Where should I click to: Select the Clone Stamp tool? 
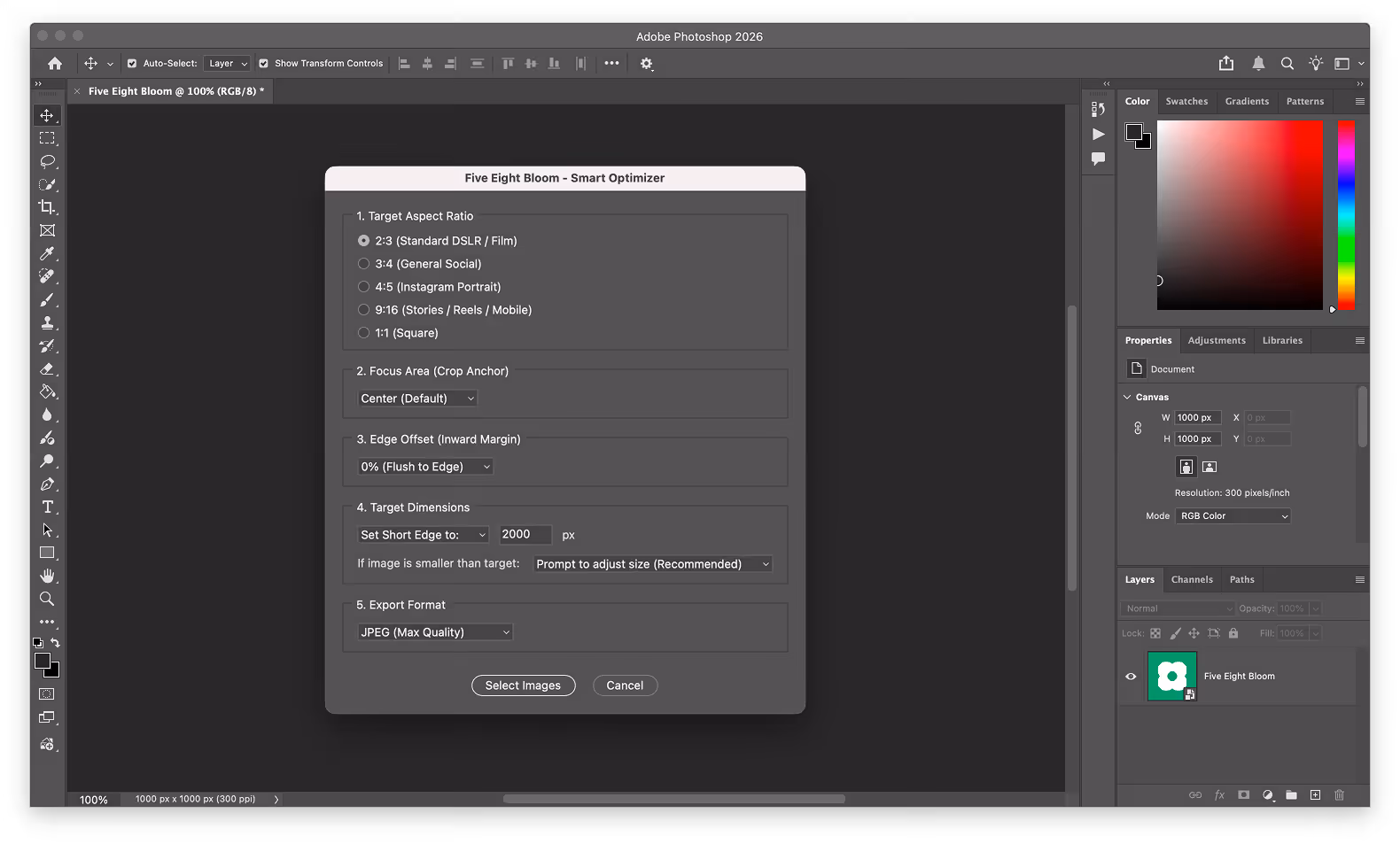[x=47, y=322]
